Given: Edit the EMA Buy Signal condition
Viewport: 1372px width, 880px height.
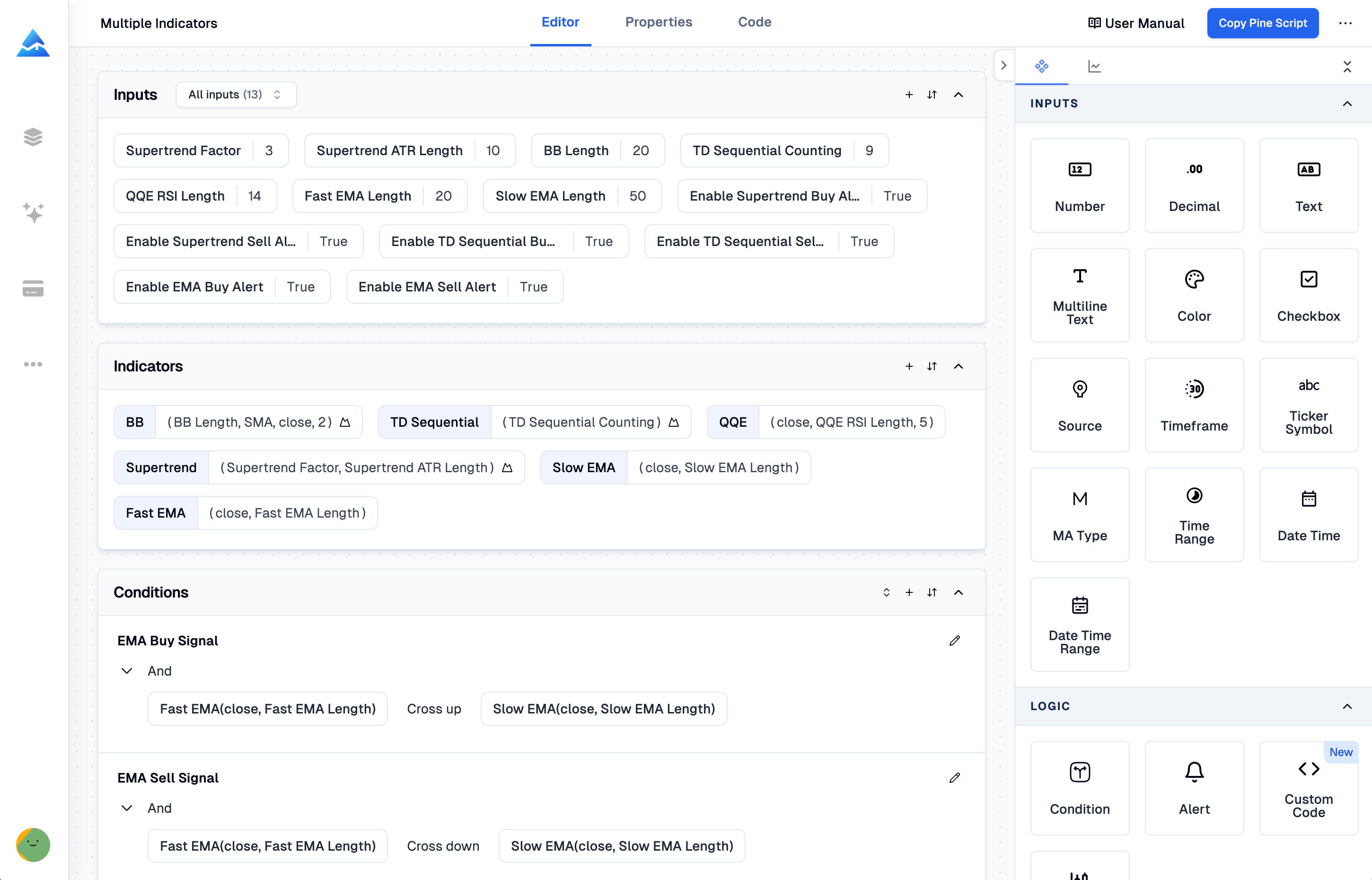Looking at the screenshot, I should tap(954, 641).
